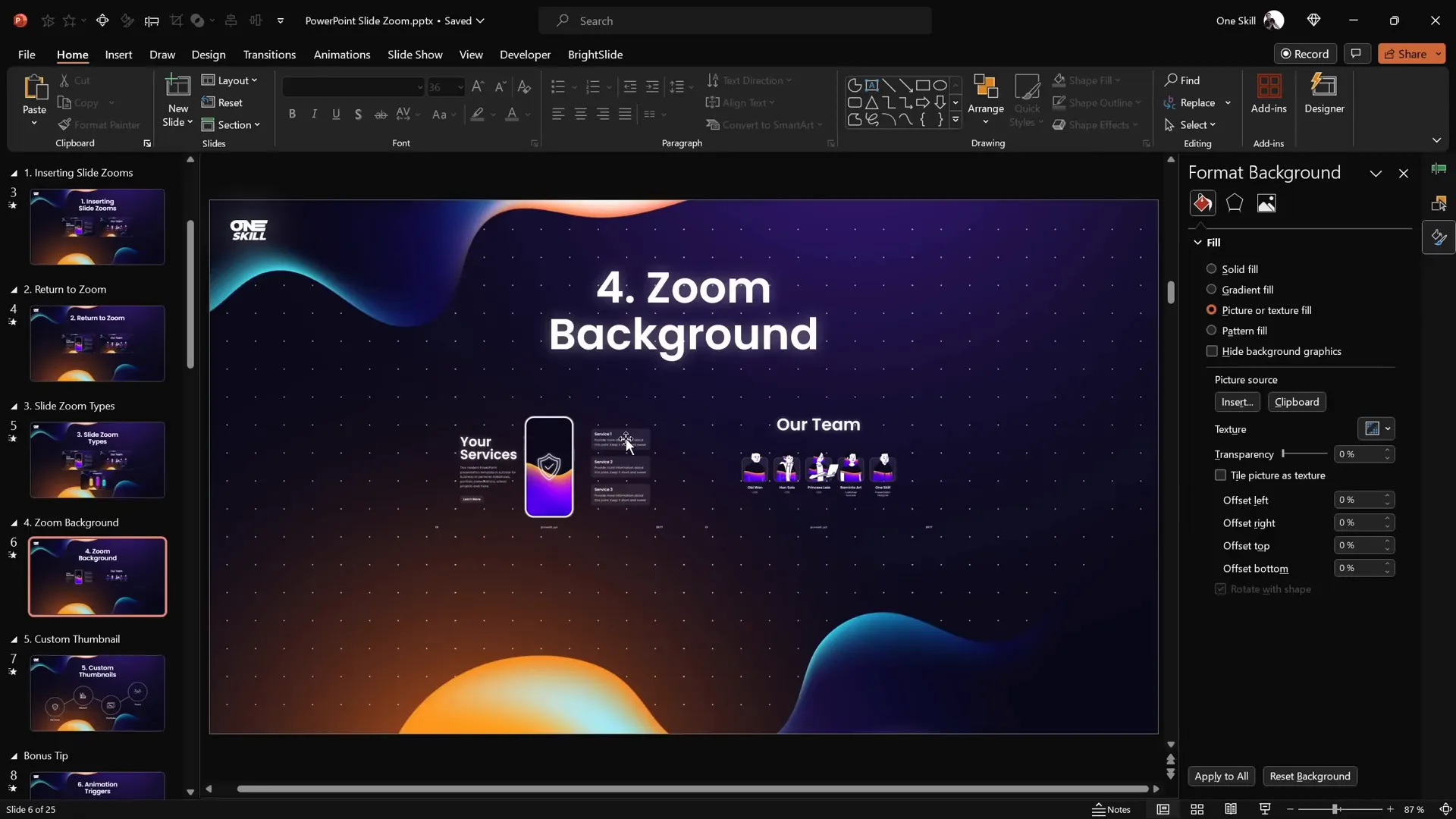Enable Tile picture as texture

coord(1220,475)
